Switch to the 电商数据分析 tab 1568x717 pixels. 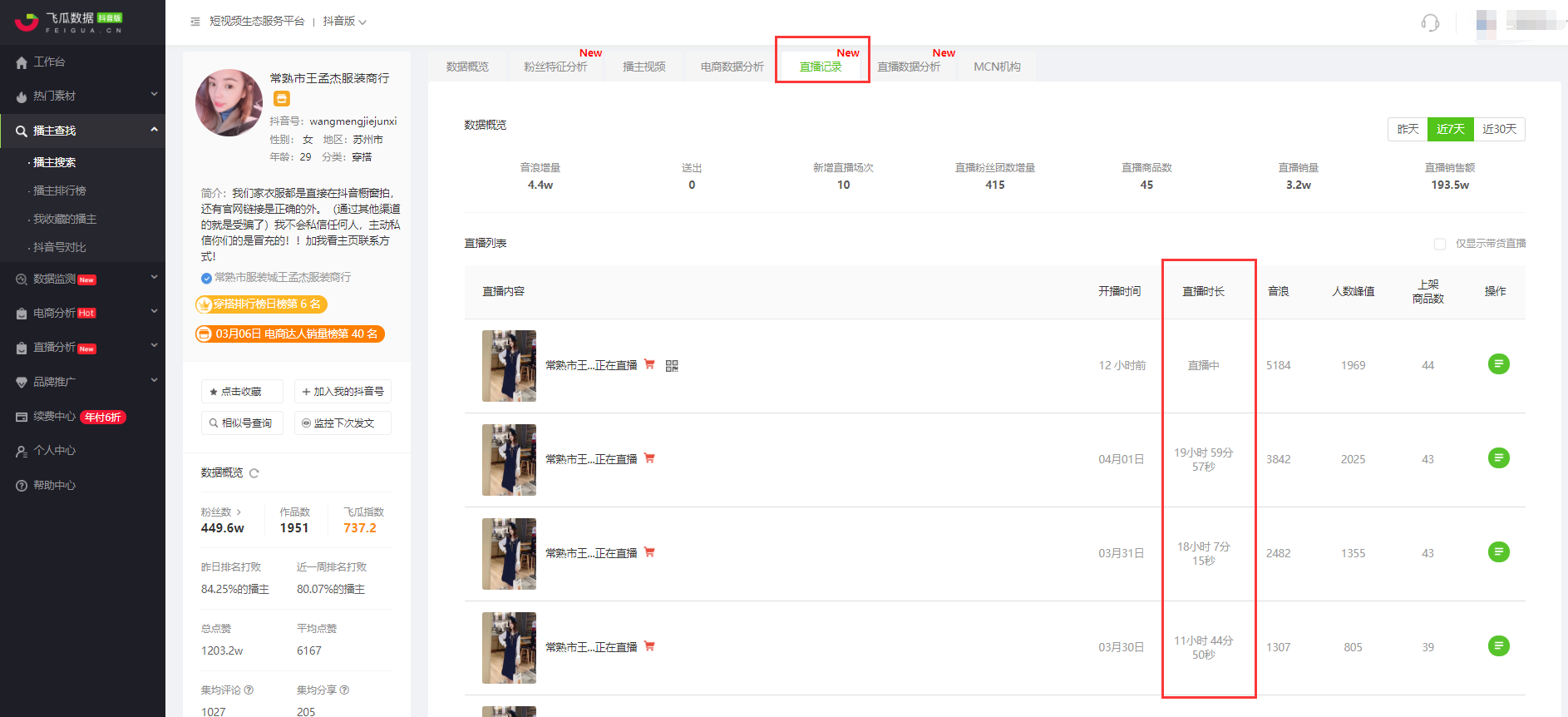point(732,67)
